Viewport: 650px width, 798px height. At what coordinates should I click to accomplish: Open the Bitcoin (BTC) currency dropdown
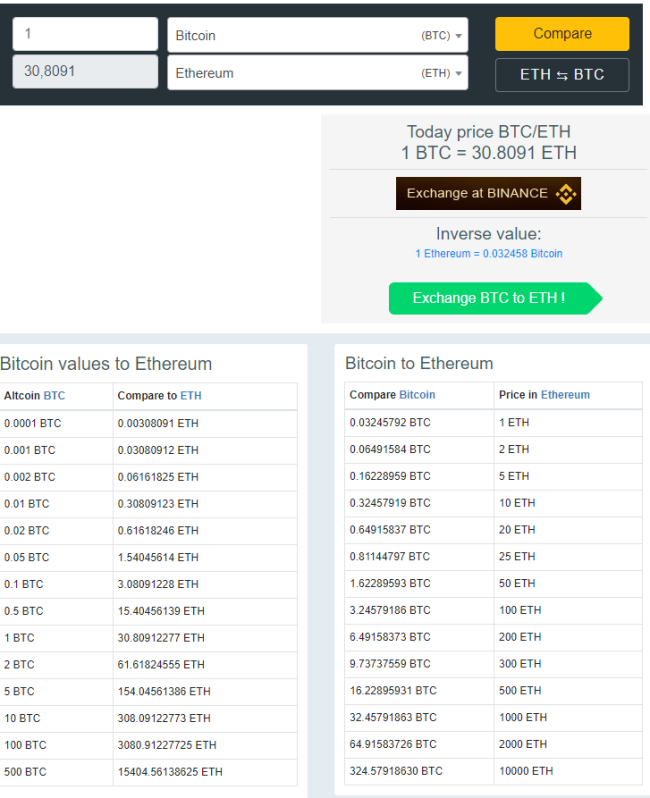(x=318, y=35)
